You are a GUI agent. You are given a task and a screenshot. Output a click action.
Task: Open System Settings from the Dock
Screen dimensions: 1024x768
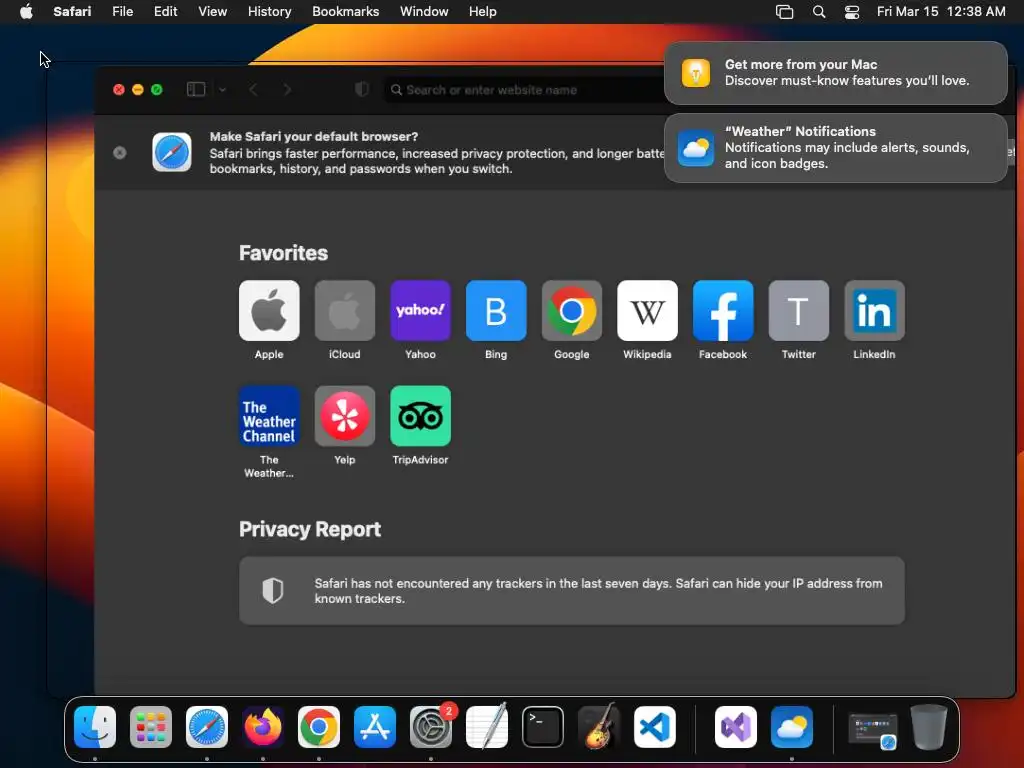[431, 727]
